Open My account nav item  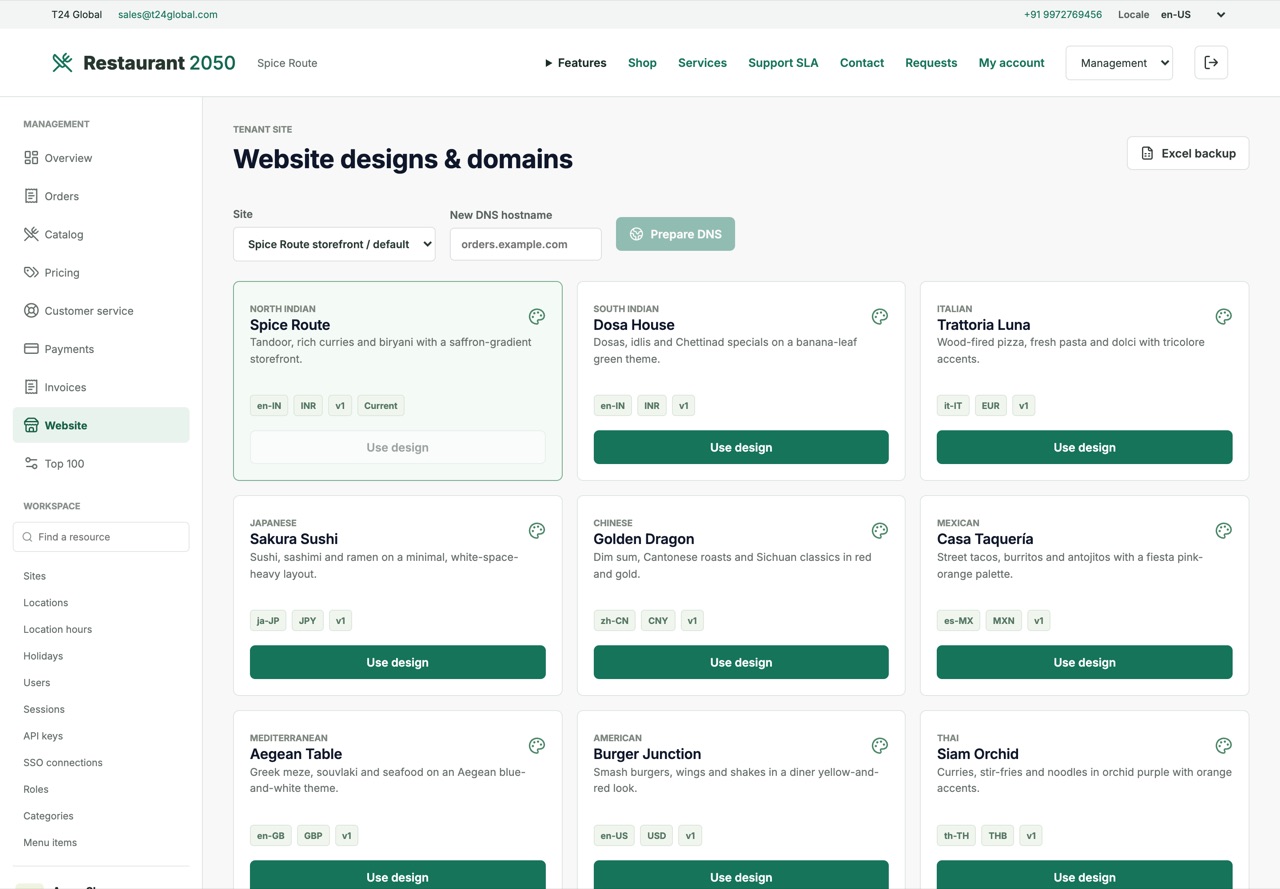(1011, 63)
